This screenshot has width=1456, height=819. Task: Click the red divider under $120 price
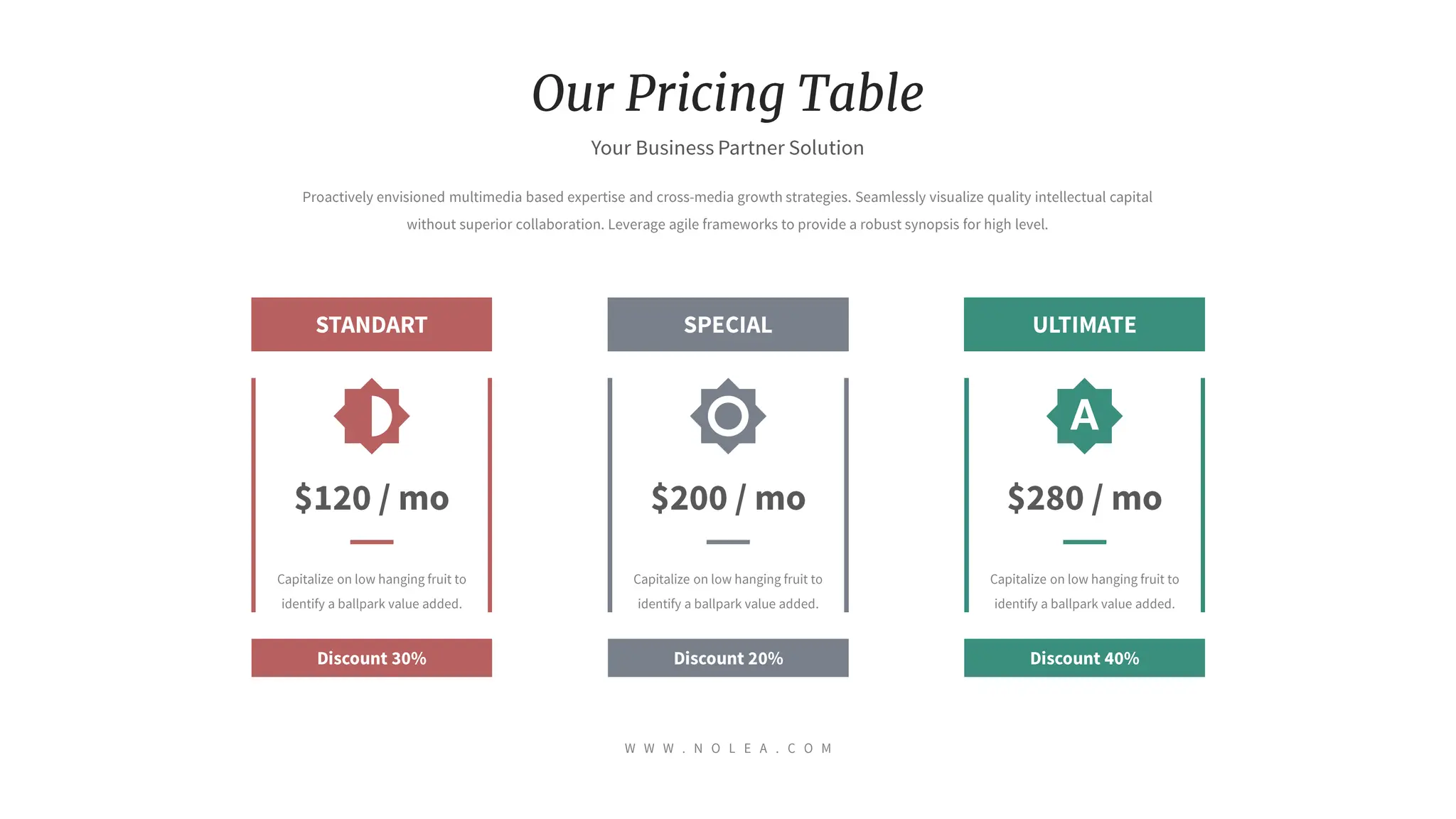[x=371, y=542]
